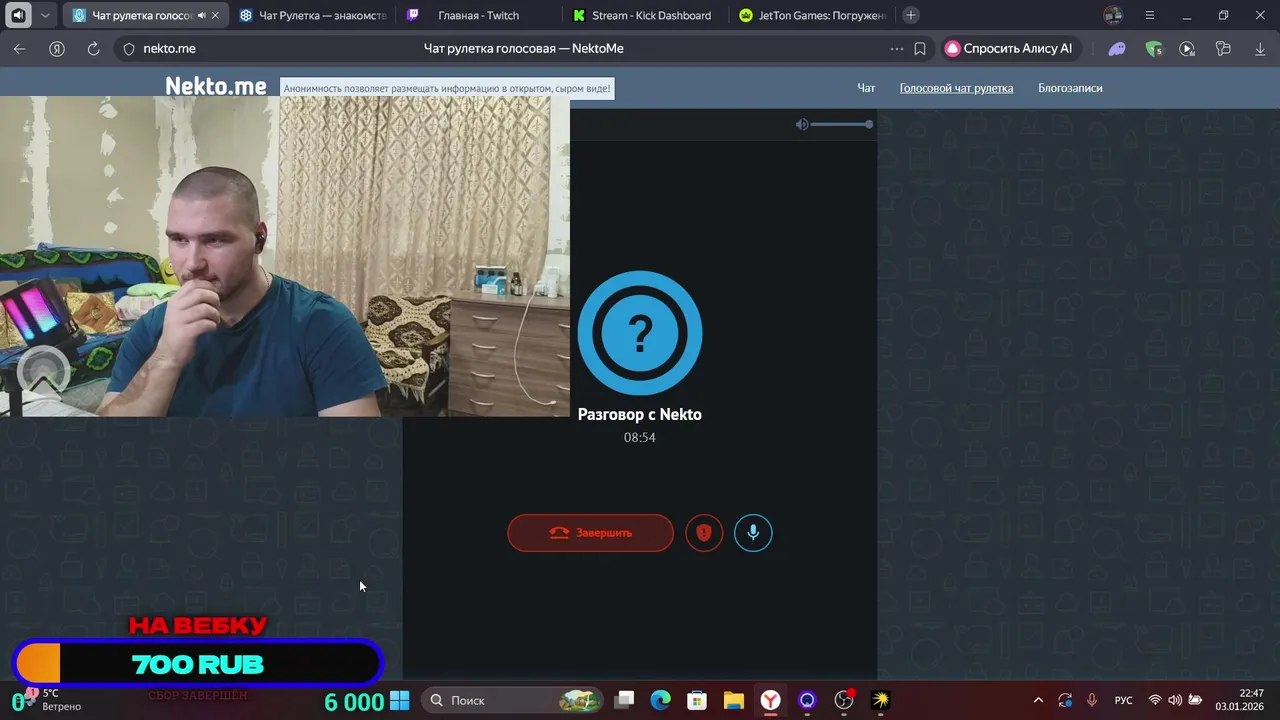Click the Nekto question-mark avatar
1280x720 pixels.
pos(640,333)
